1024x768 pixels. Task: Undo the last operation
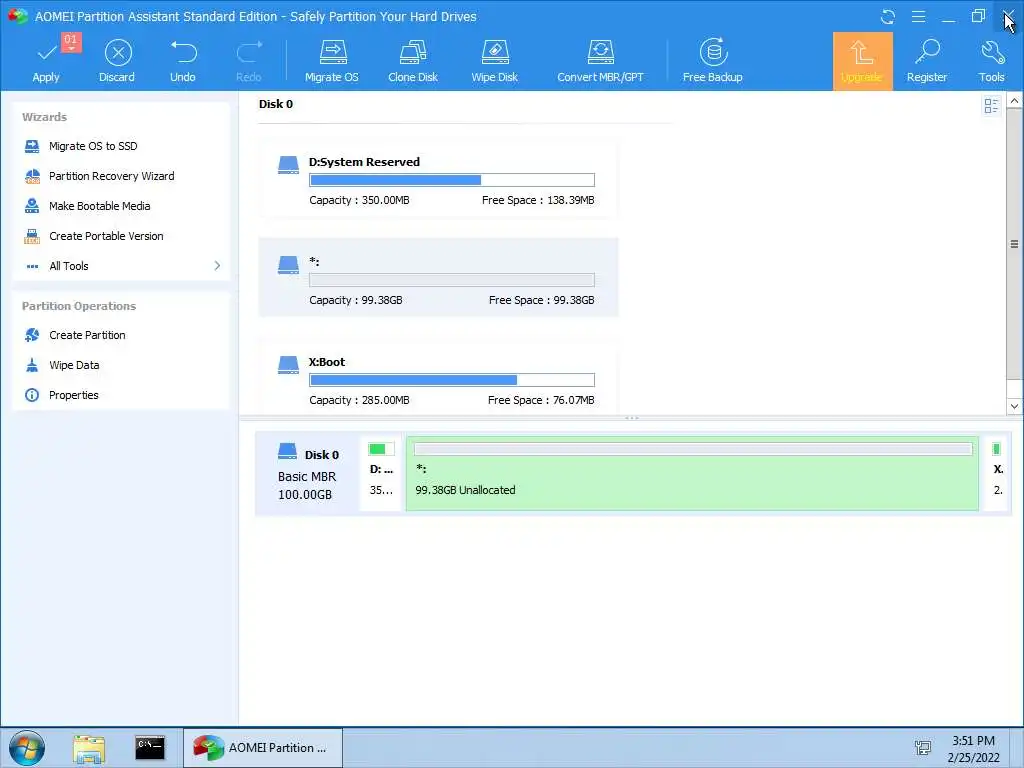pos(183,61)
